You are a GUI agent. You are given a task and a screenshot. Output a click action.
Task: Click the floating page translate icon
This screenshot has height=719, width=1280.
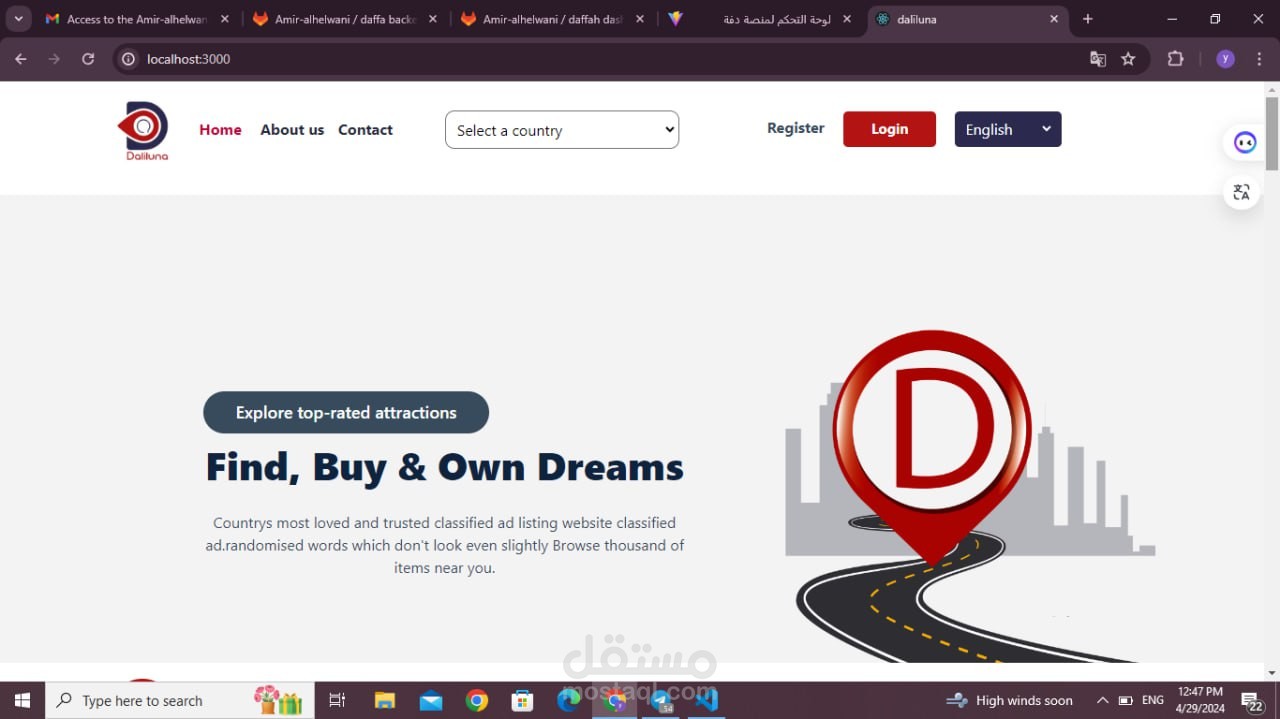point(1241,192)
